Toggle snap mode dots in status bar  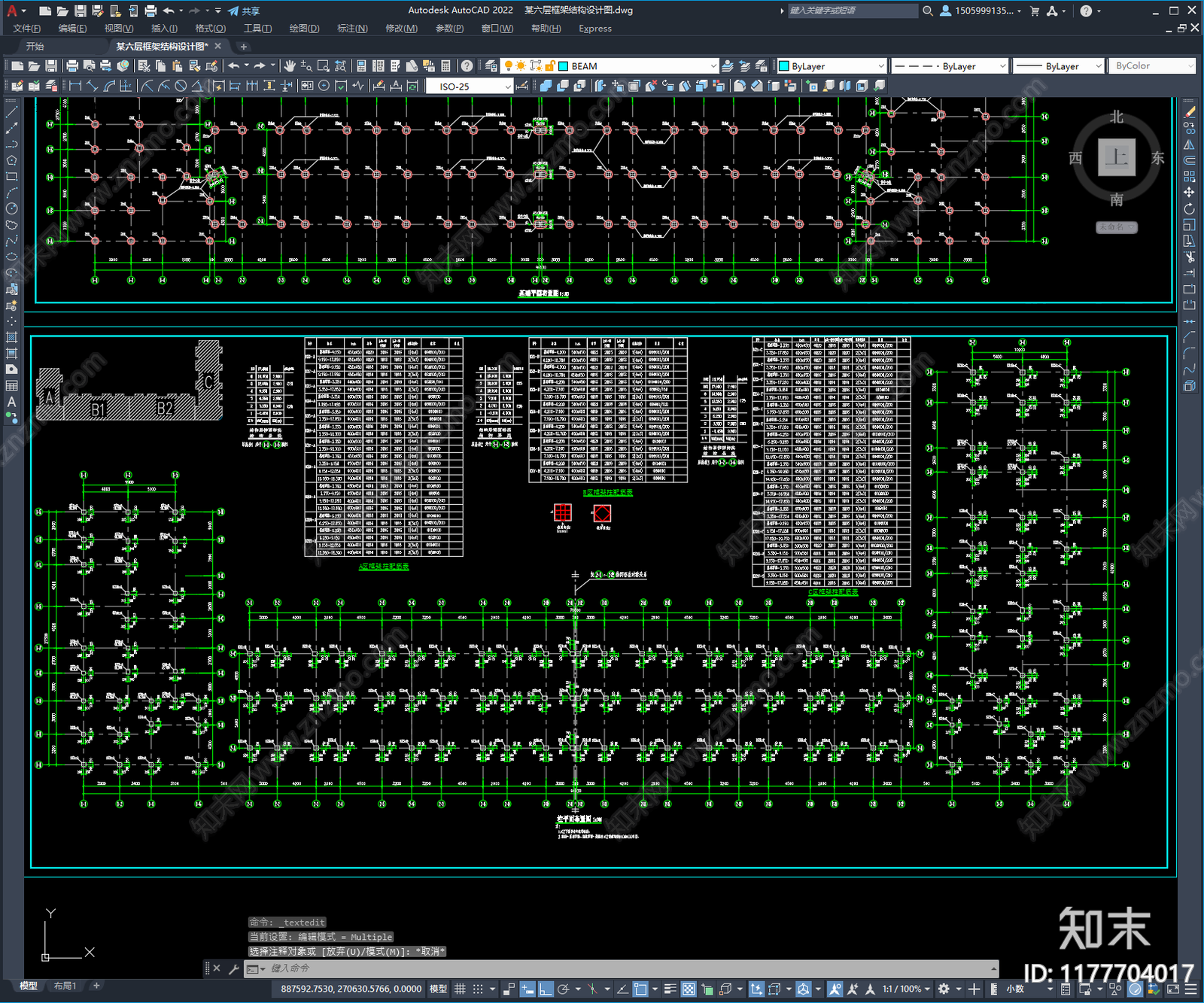pyautogui.click(x=478, y=989)
